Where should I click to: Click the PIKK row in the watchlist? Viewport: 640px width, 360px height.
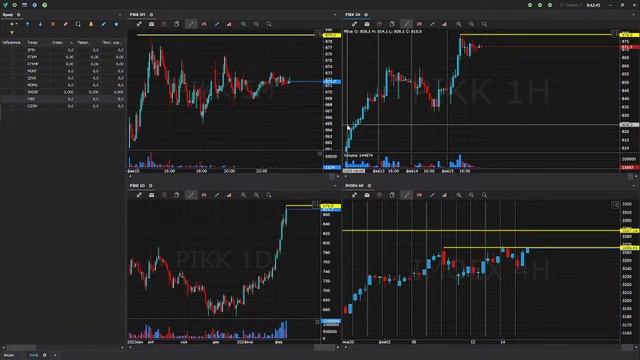62,99
